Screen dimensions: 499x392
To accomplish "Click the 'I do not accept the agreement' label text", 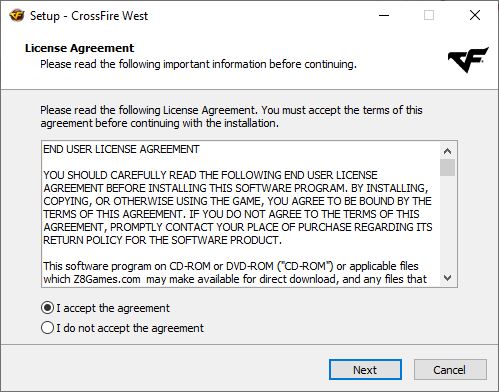I will [130, 328].
